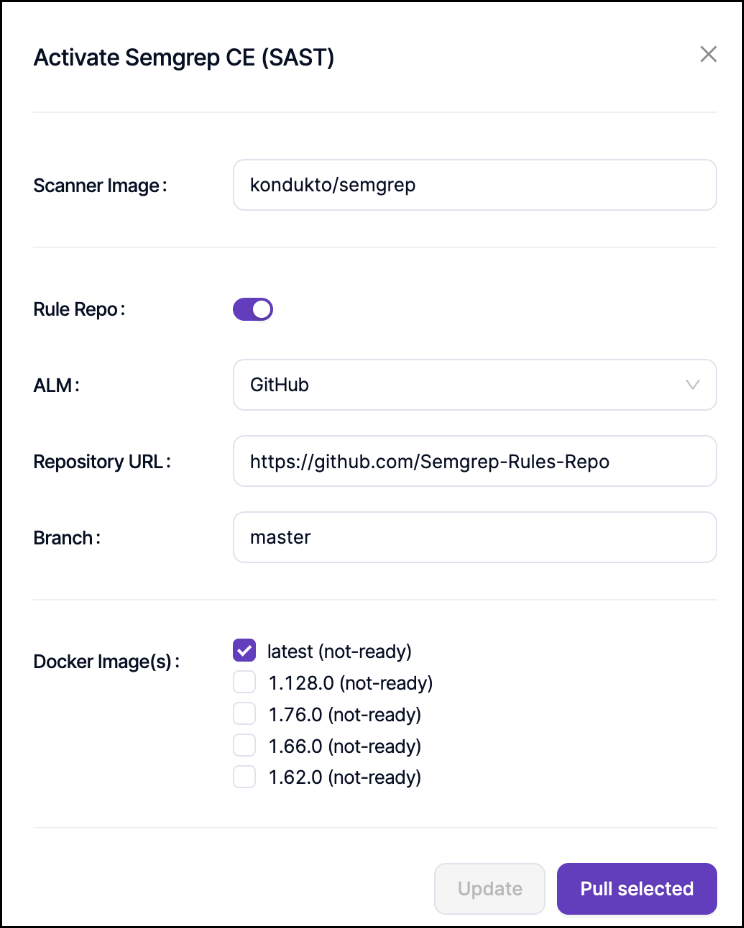Click the Branch field containing master
The height and width of the screenshot is (928, 744).
click(x=474, y=537)
